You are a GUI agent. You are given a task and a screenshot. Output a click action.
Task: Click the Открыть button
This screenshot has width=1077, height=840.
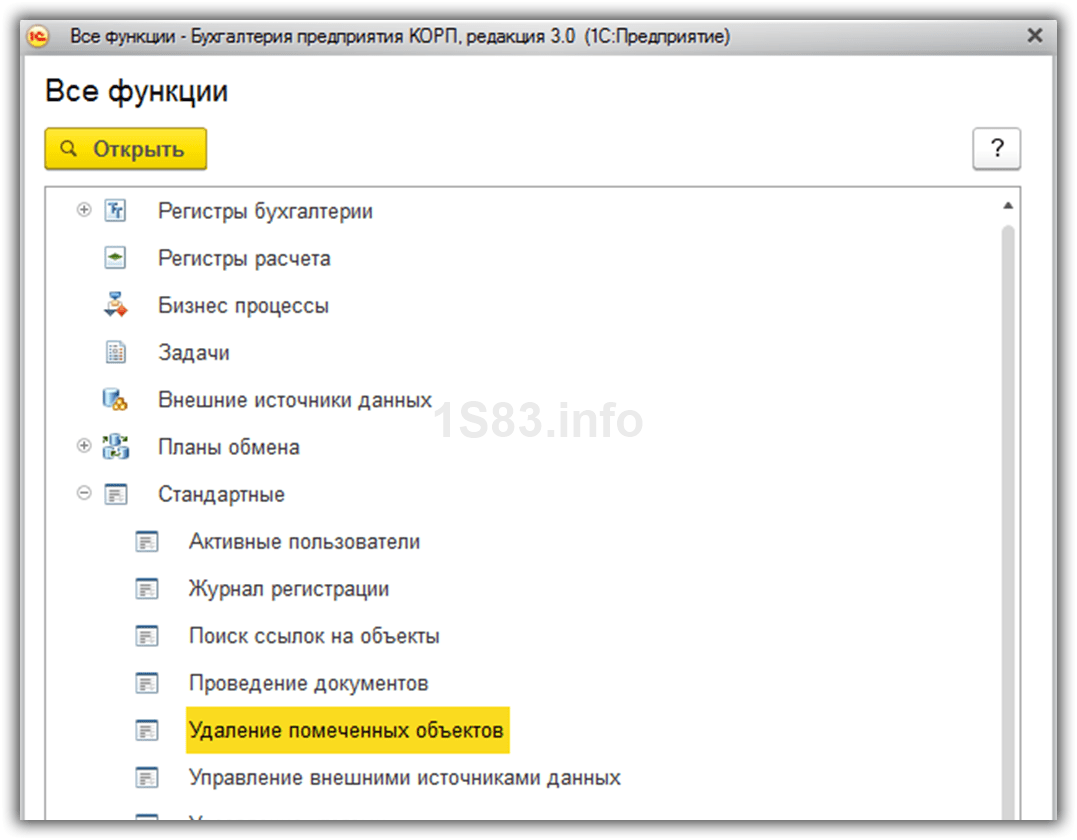(126, 148)
